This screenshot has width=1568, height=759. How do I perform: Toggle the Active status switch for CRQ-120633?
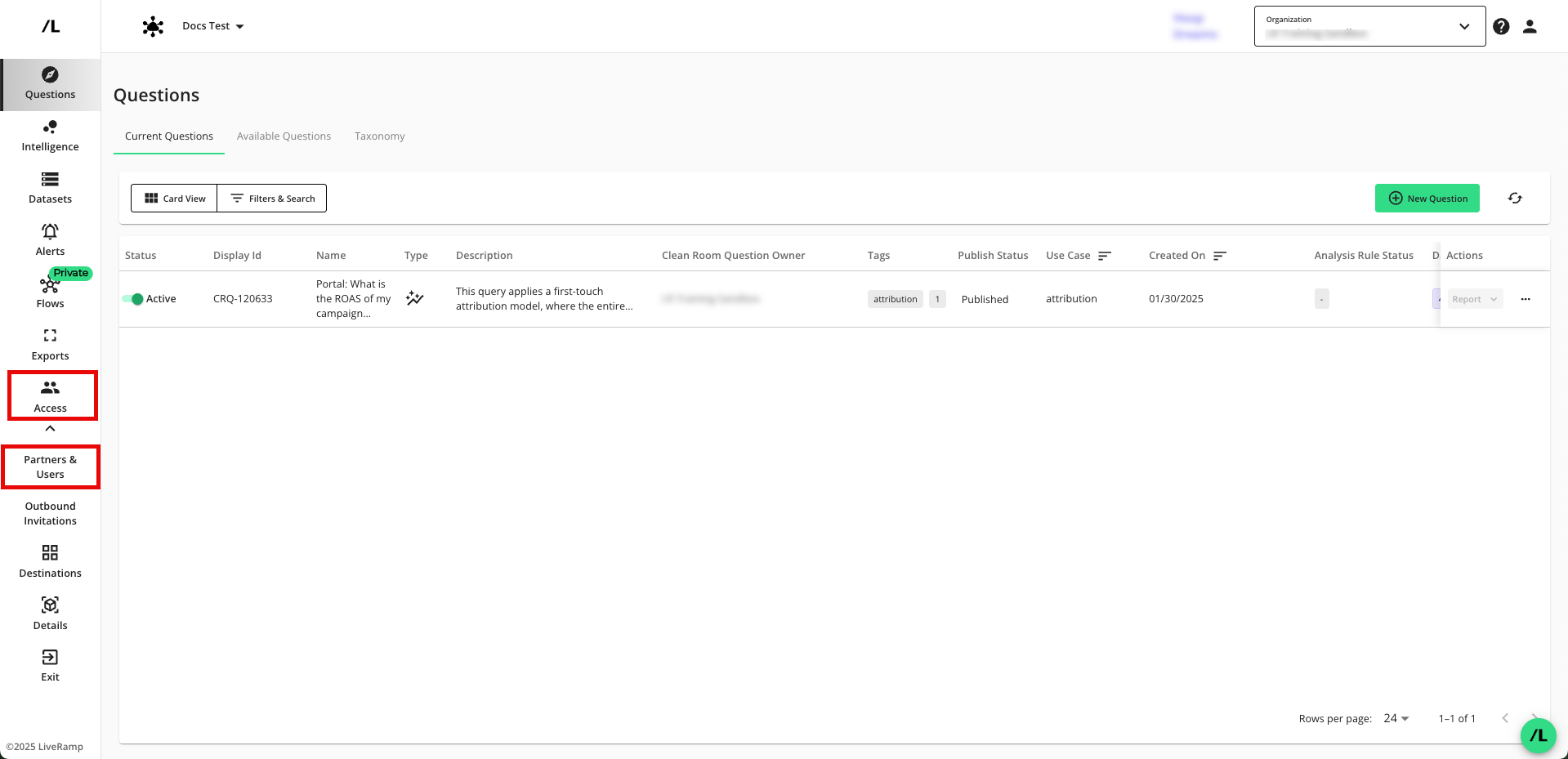[x=133, y=299]
